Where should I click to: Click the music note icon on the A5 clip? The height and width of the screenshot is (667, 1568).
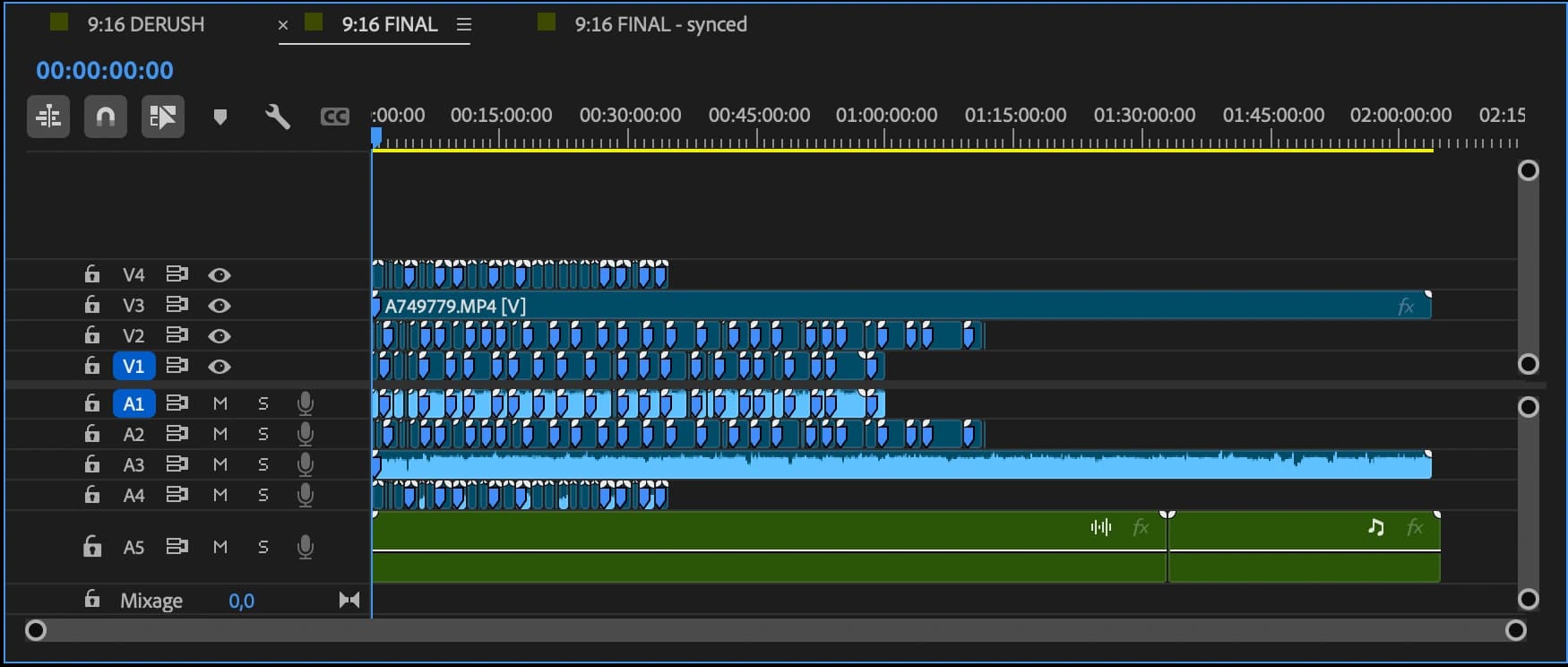point(1376,527)
